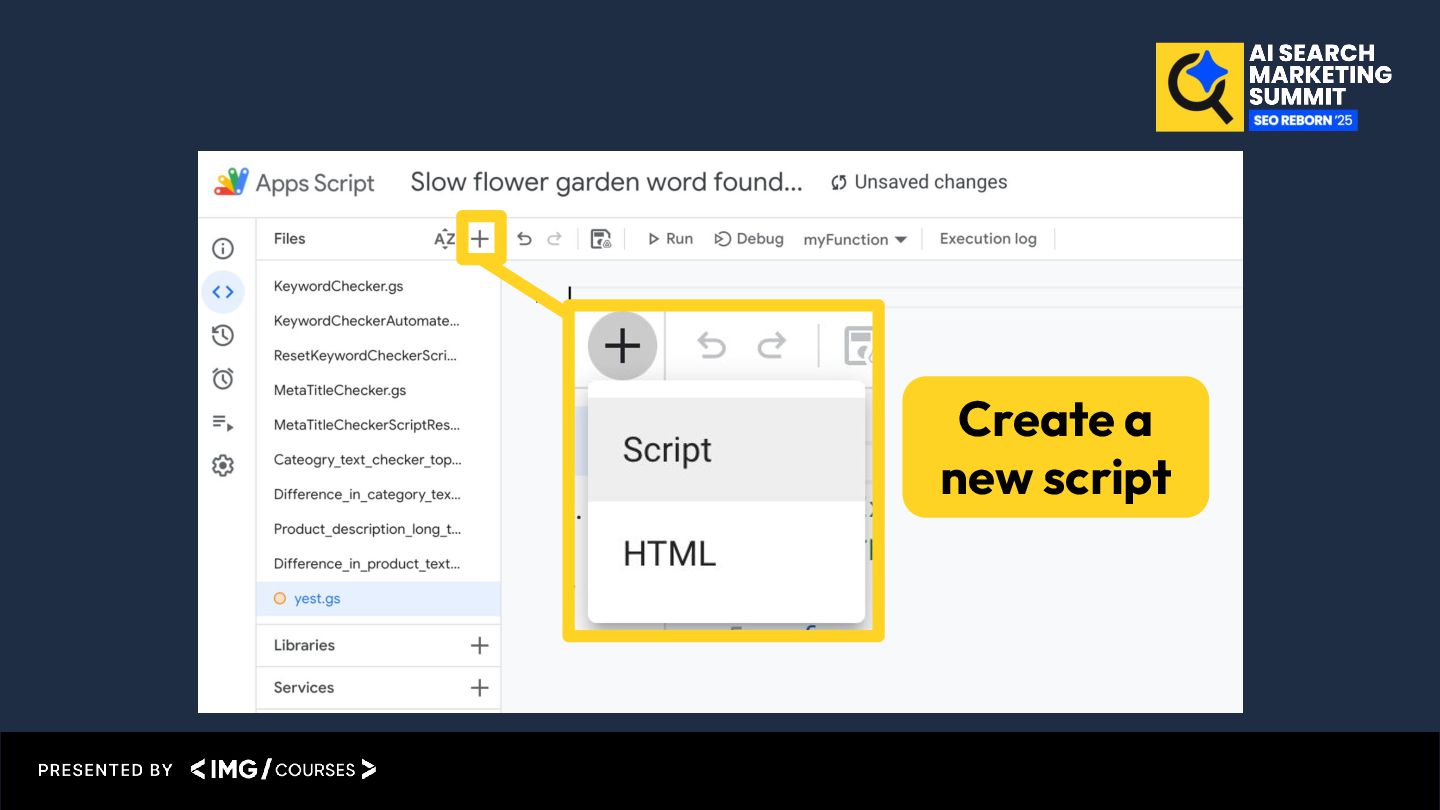
Task: Open the KeywordChecker.gs file
Action: point(339,286)
